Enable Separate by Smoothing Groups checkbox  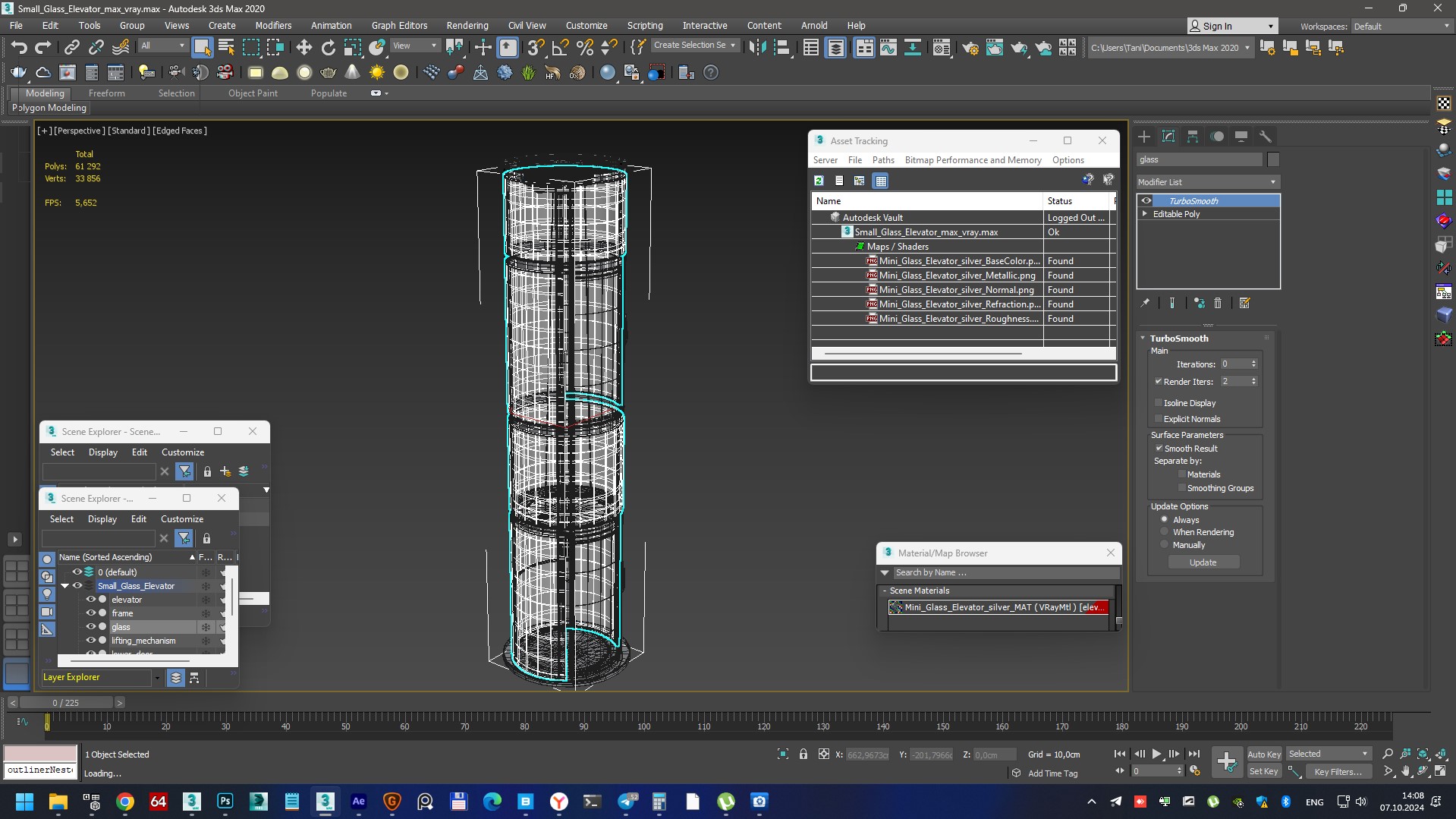coord(1182,488)
